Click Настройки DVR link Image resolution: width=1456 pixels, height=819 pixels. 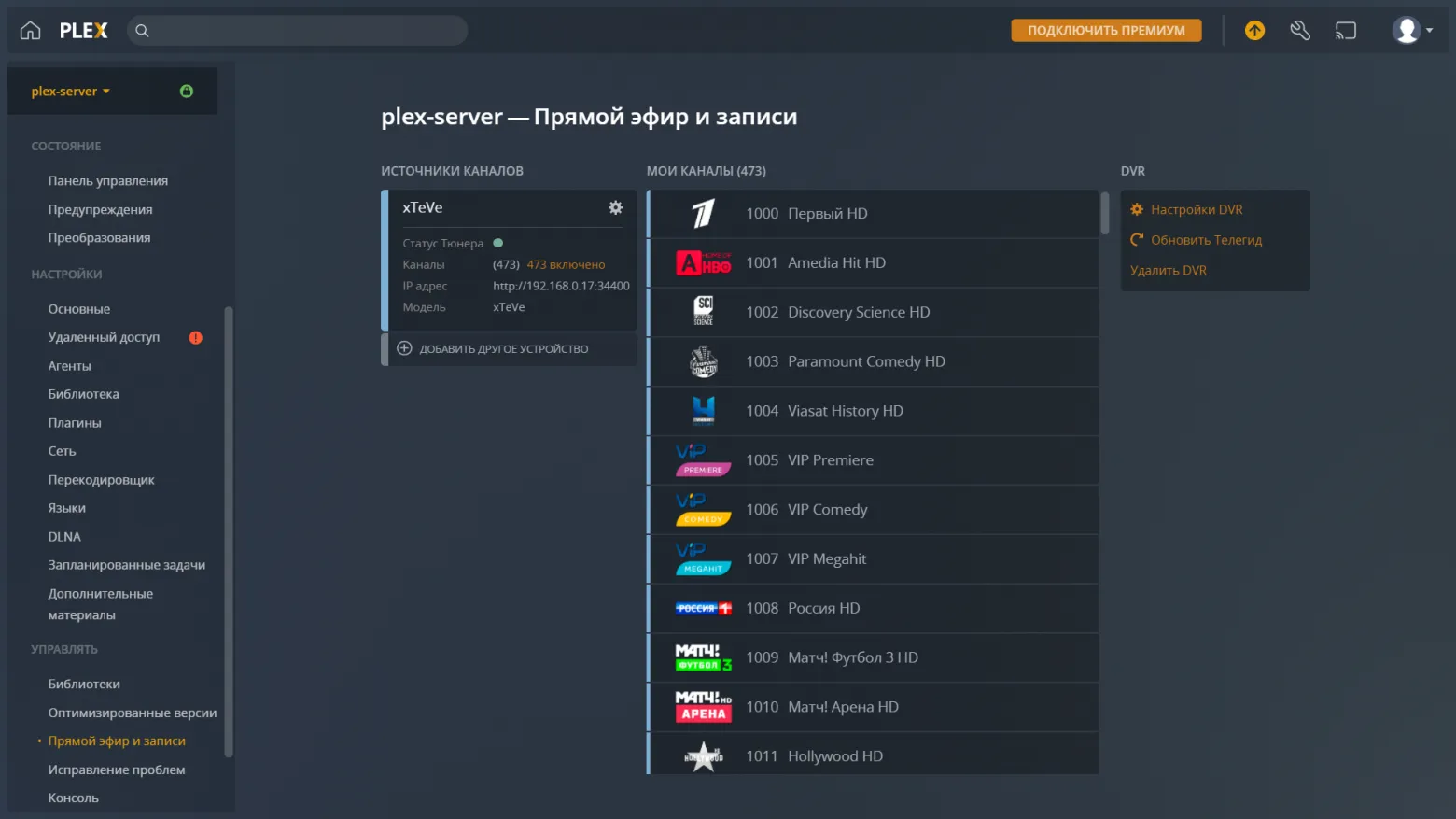pos(1197,210)
